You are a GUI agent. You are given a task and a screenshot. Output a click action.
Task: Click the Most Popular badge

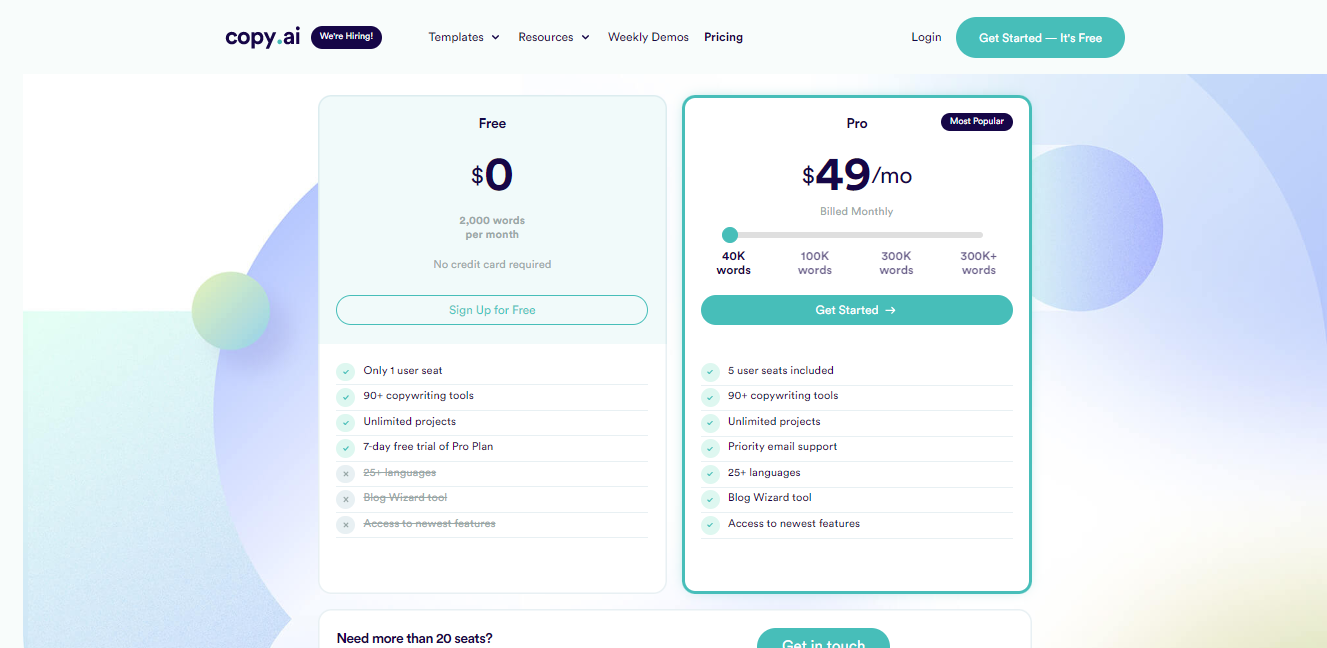pyautogui.click(x=977, y=122)
